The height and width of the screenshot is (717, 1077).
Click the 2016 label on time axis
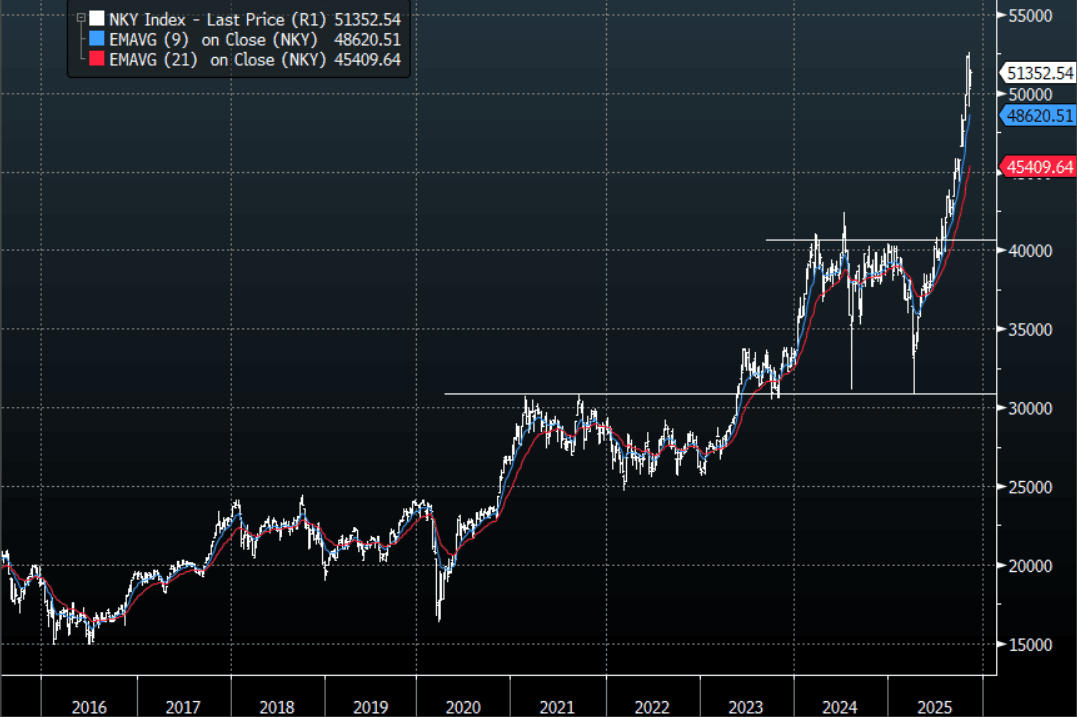pyautogui.click(x=90, y=706)
